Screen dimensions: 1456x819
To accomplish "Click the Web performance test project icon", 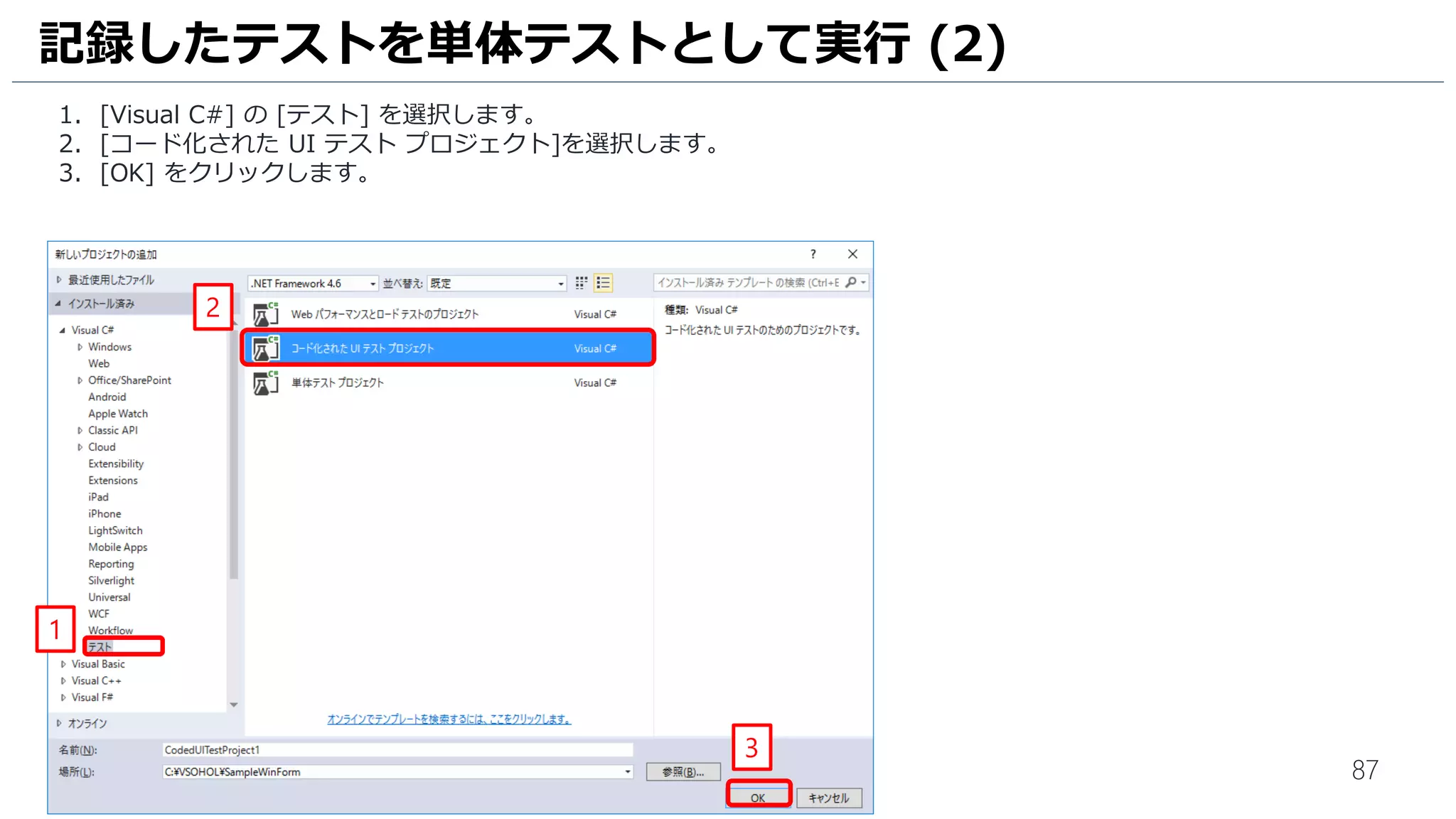I will click(x=266, y=314).
